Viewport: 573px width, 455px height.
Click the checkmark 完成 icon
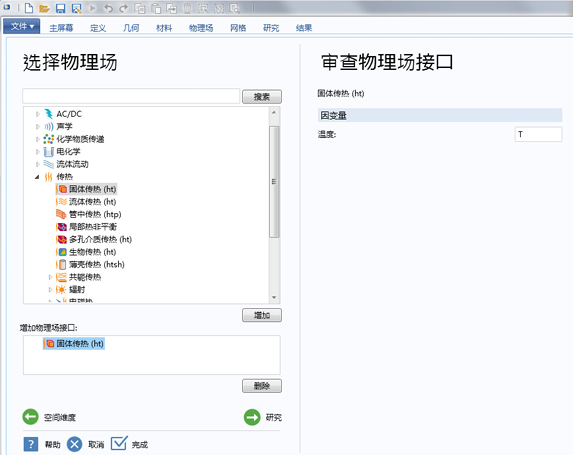point(119,443)
